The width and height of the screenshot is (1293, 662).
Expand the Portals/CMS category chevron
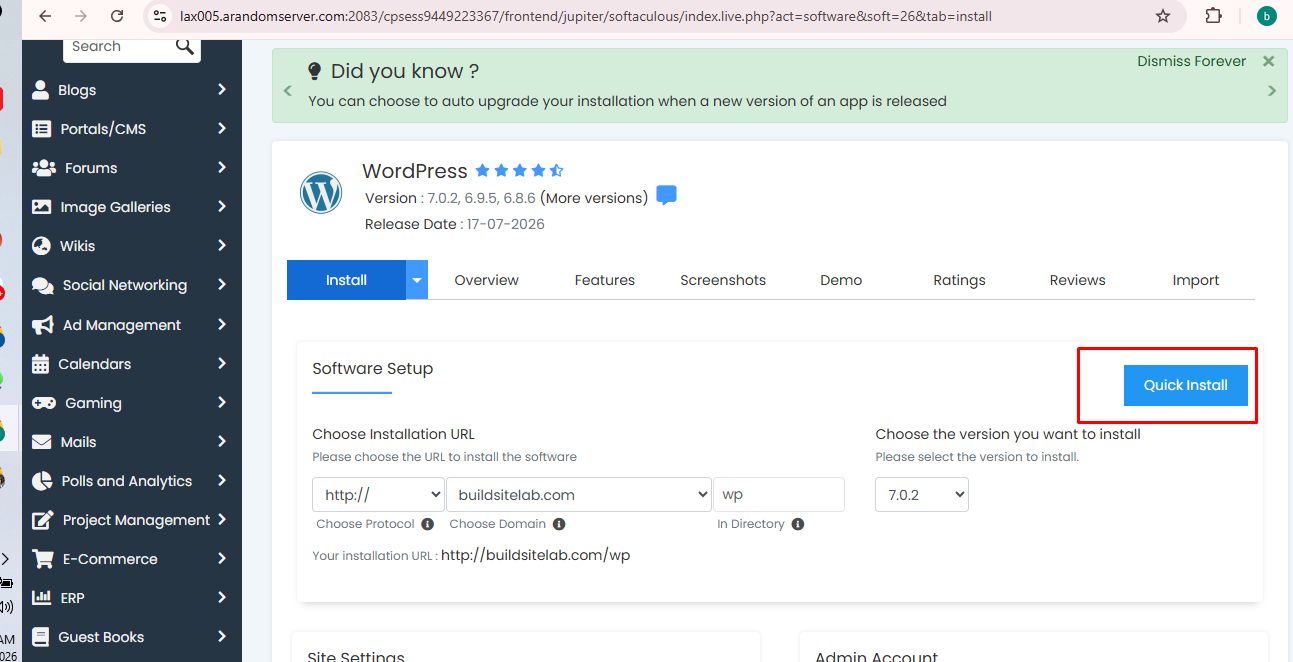(x=222, y=129)
